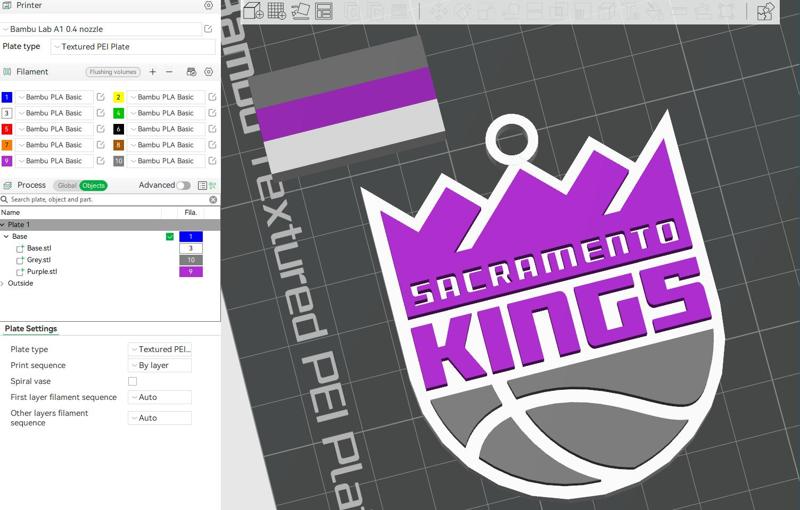Screen dimensions: 800x510
Task: Open the printer preset dropdown
Action: [101, 29]
